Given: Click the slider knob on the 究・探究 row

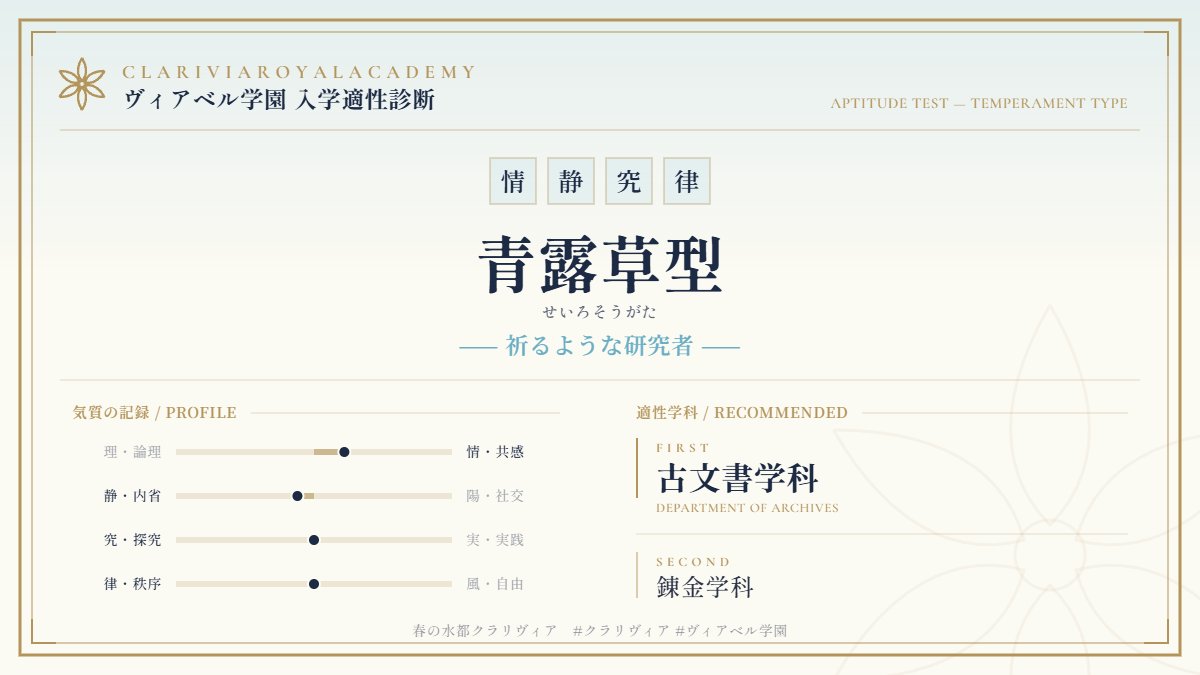Looking at the screenshot, I should [x=314, y=540].
